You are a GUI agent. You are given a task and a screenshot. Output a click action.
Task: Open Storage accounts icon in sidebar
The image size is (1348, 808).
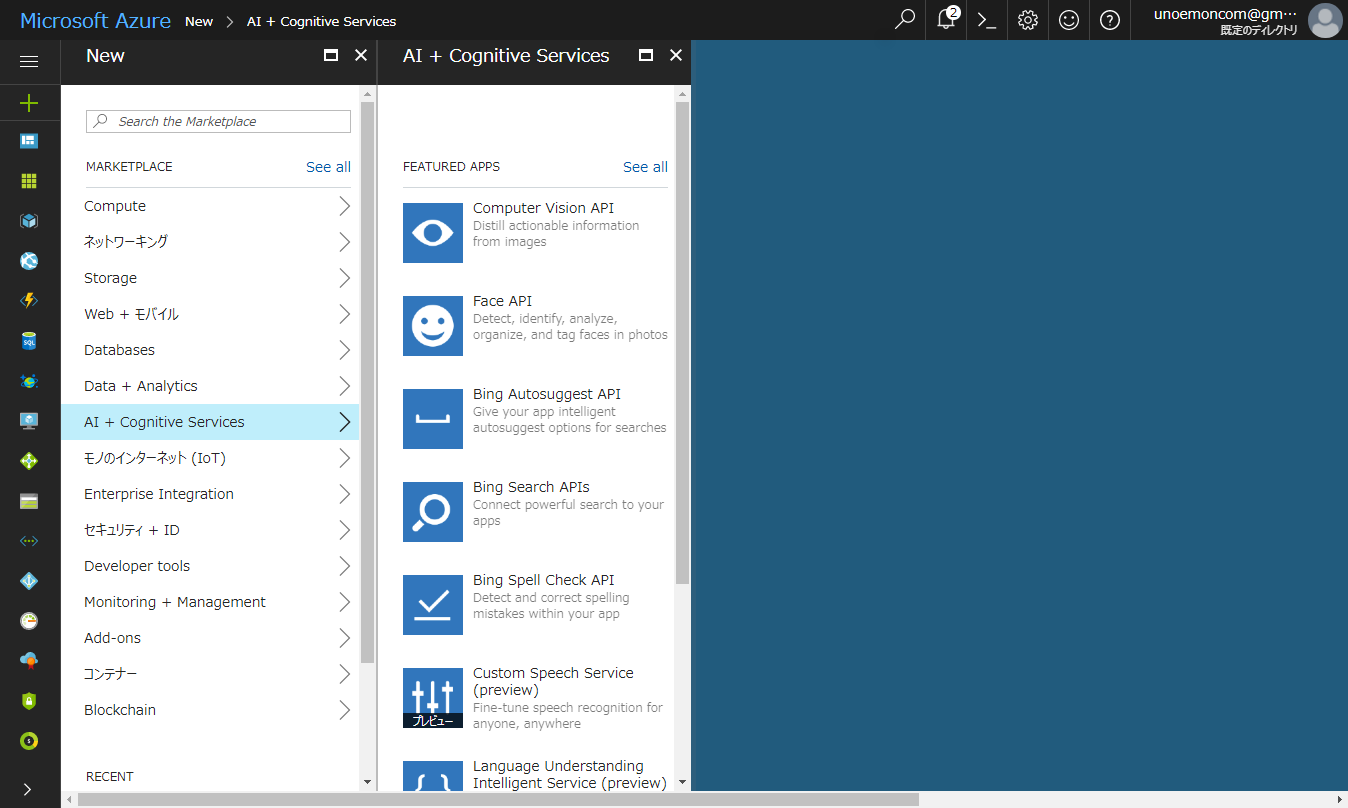tap(29, 501)
